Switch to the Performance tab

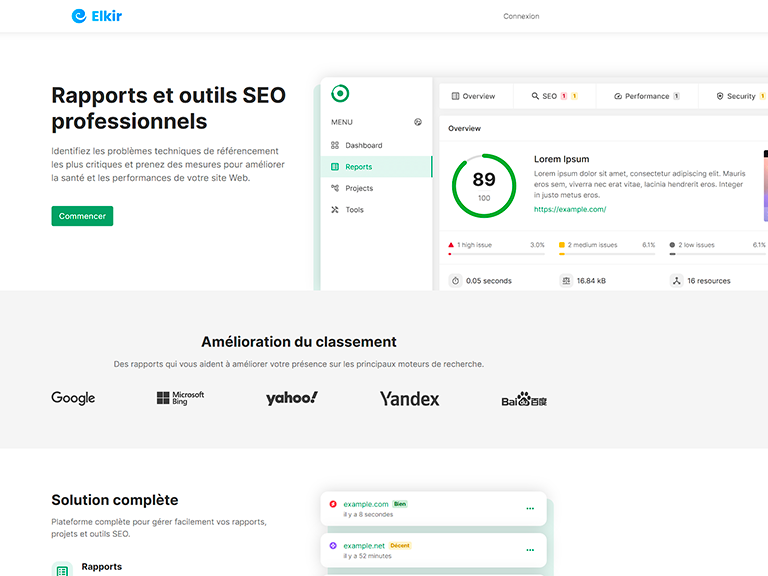646,96
